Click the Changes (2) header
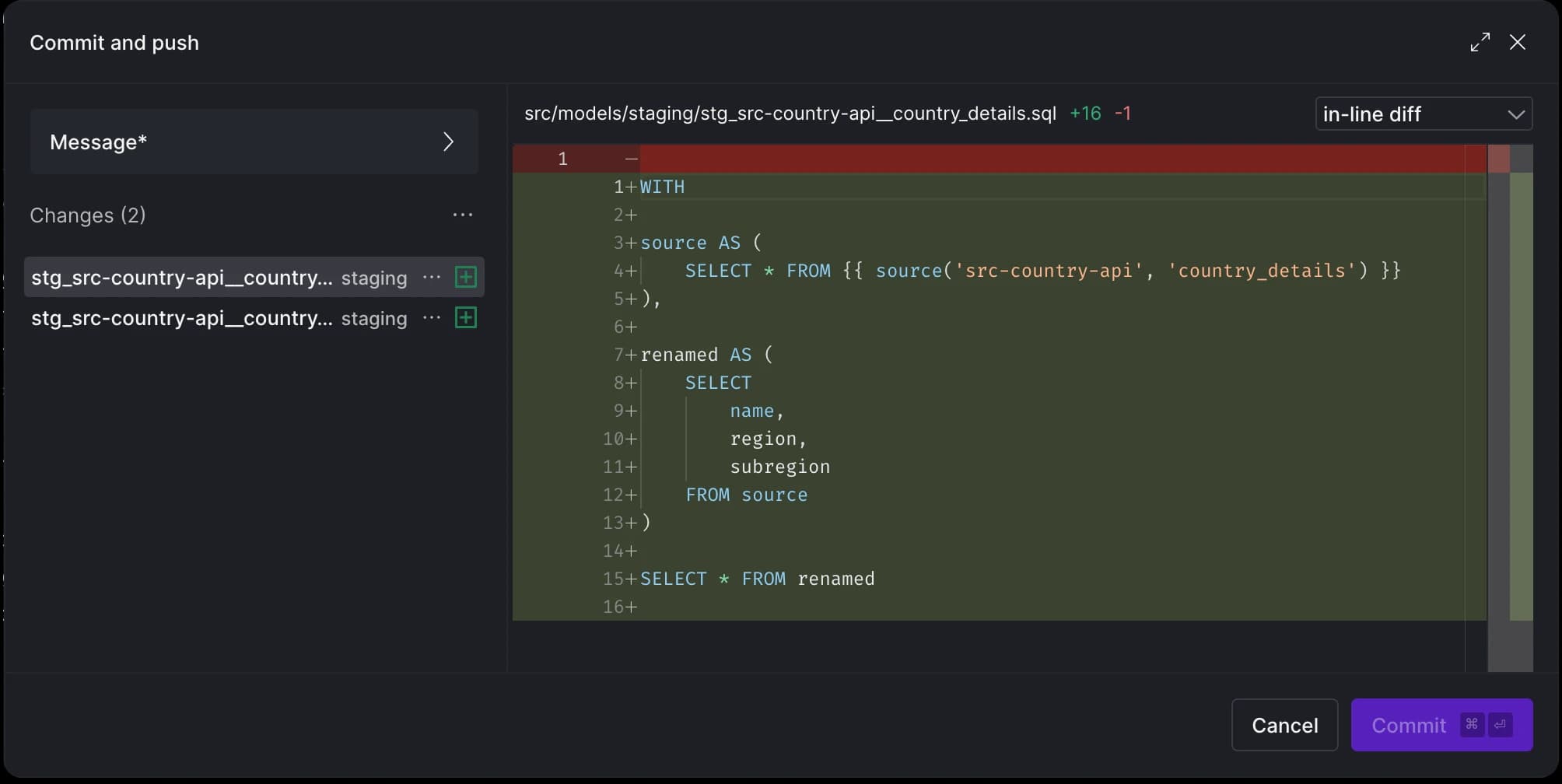The height and width of the screenshot is (784, 1562). pyautogui.click(x=88, y=215)
